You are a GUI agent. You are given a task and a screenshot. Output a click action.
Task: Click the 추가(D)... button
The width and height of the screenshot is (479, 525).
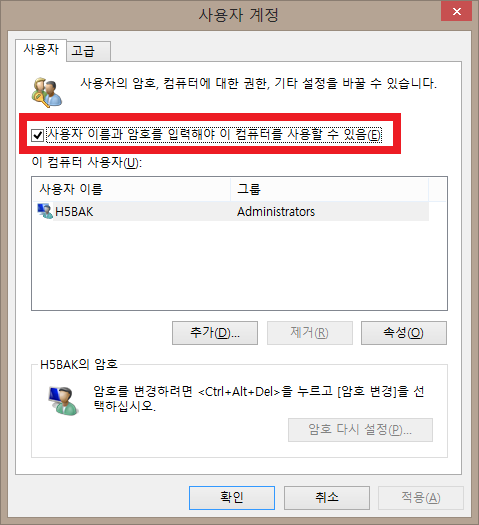click(x=215, y=333)
